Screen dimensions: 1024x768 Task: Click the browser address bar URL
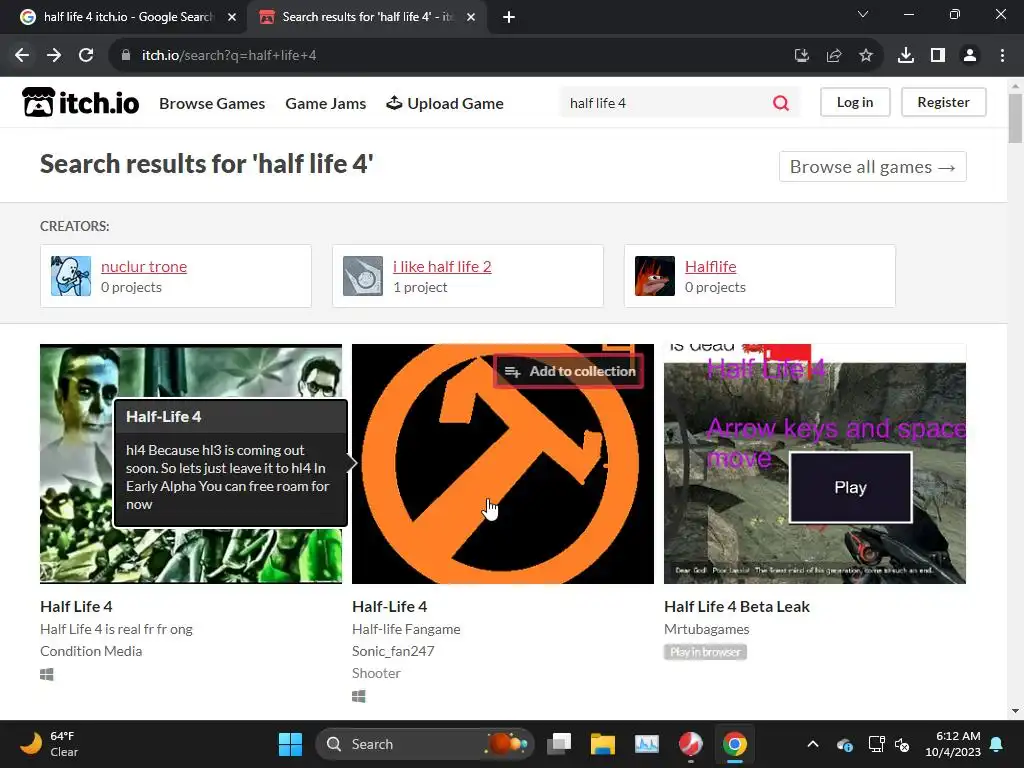pyautogui.click(x=229, y=56)
